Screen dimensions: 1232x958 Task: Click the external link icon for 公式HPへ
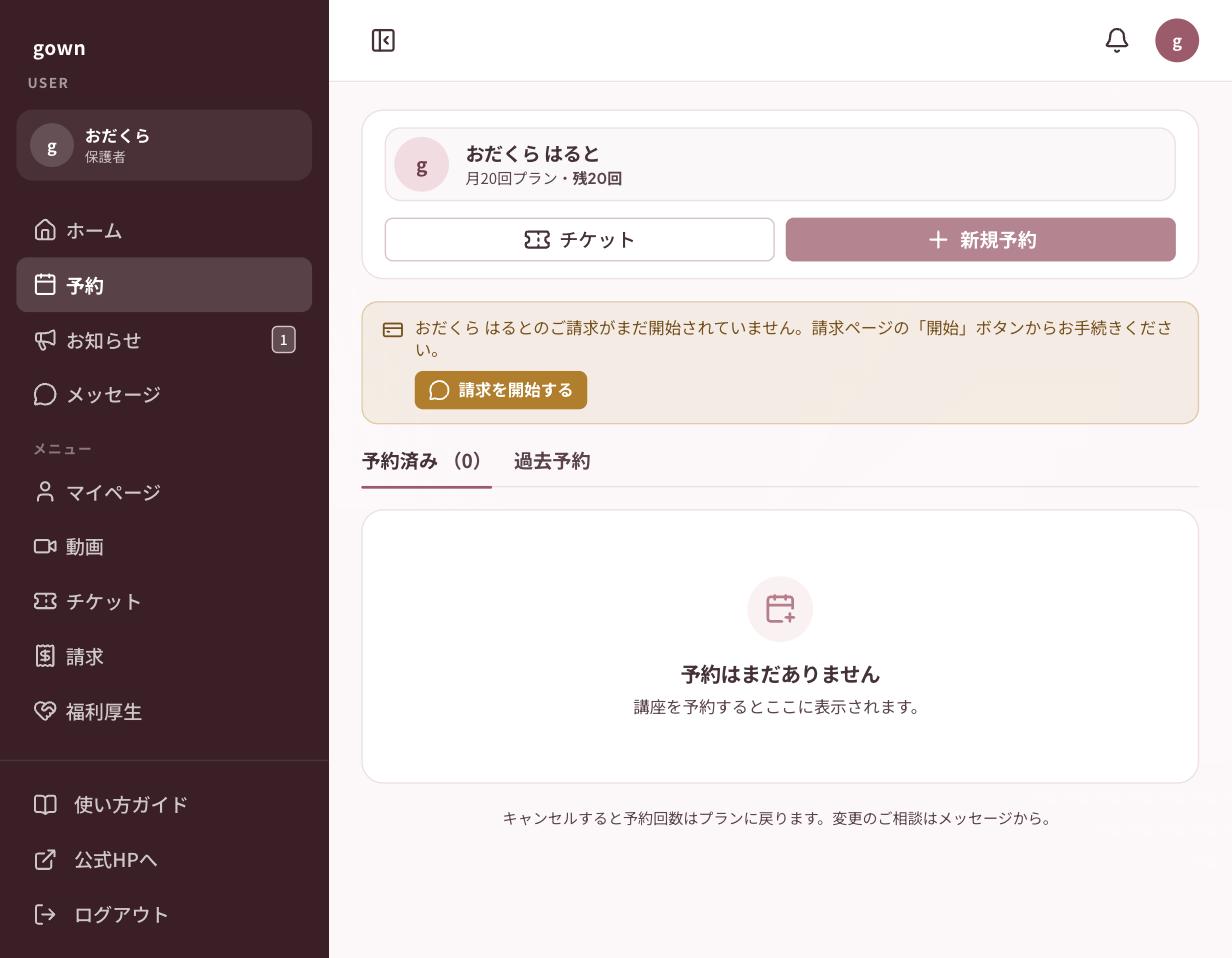tap(45, 859)
